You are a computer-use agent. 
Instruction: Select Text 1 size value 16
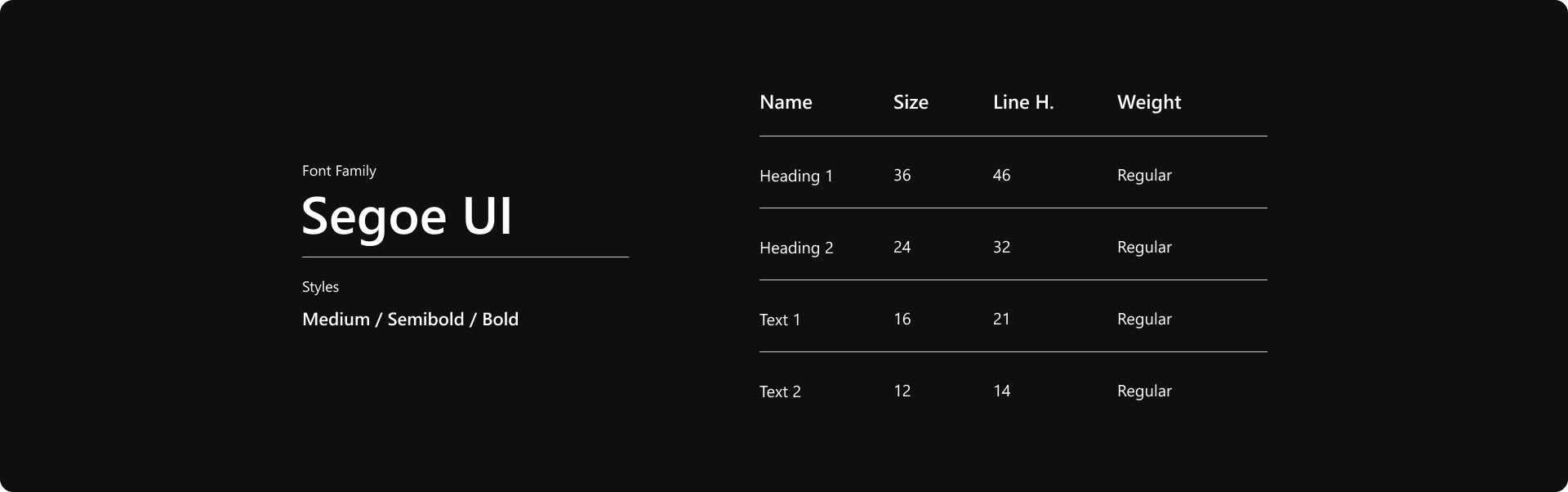pyautogui.click(x=902, y=320)
